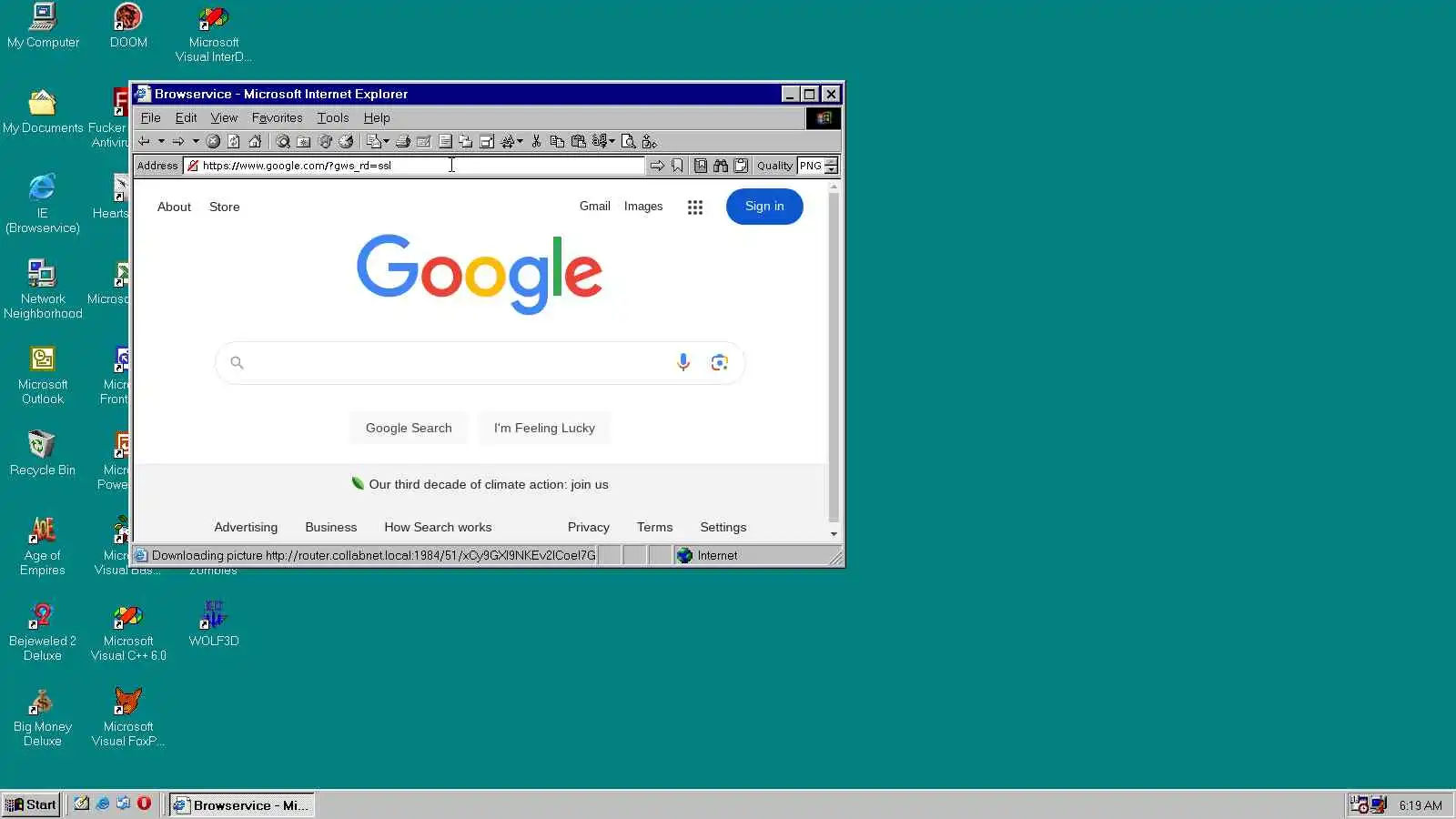Select the WOLF3D desktop shortcut

tap(214, 623)
